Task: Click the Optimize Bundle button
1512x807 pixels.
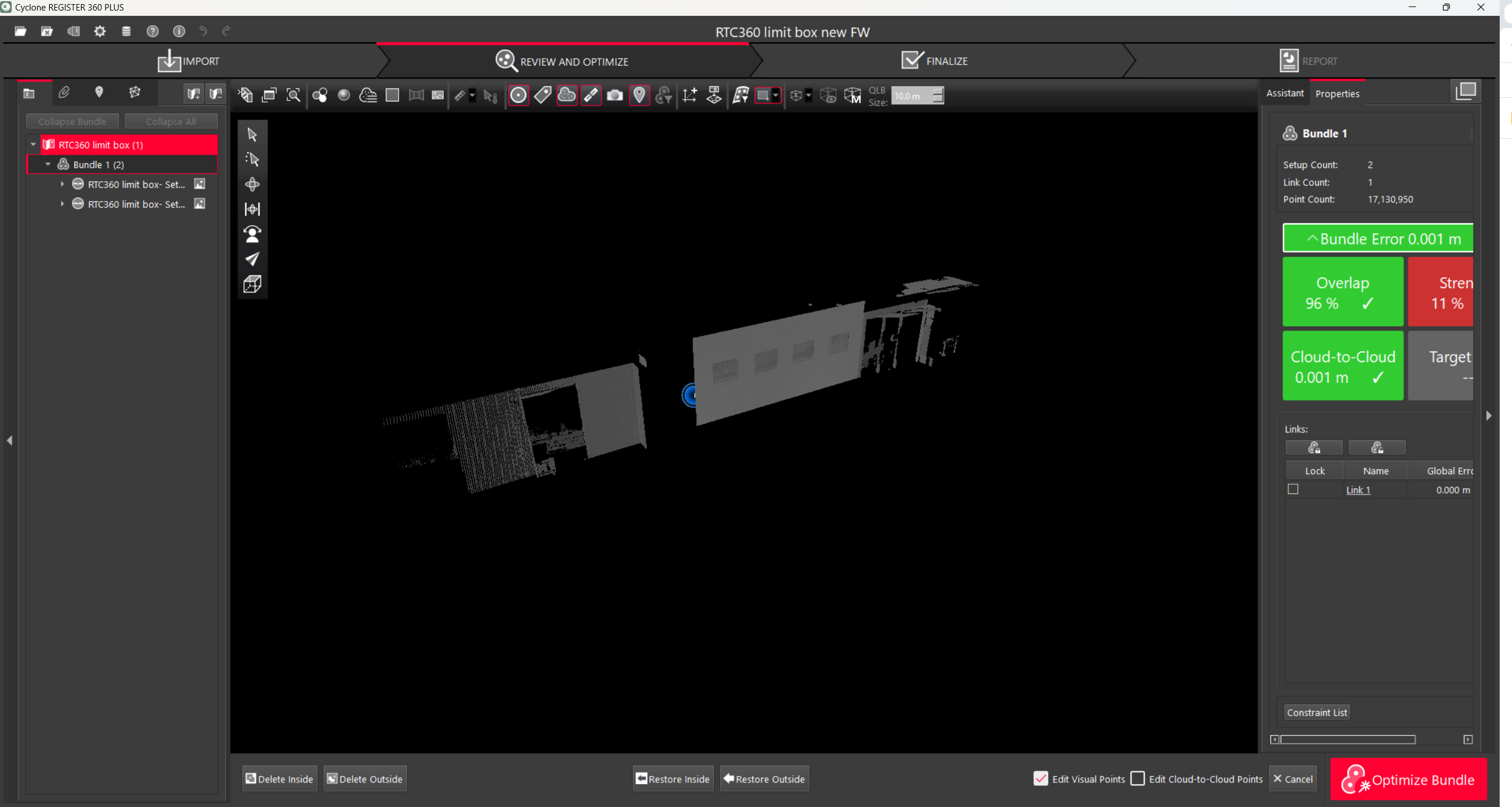Action: pyautogui.click(x=1408, y=779)
